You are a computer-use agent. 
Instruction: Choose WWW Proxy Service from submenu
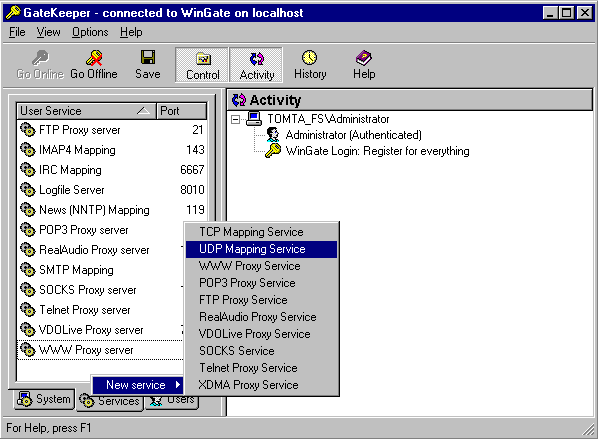tap(262, 266)
